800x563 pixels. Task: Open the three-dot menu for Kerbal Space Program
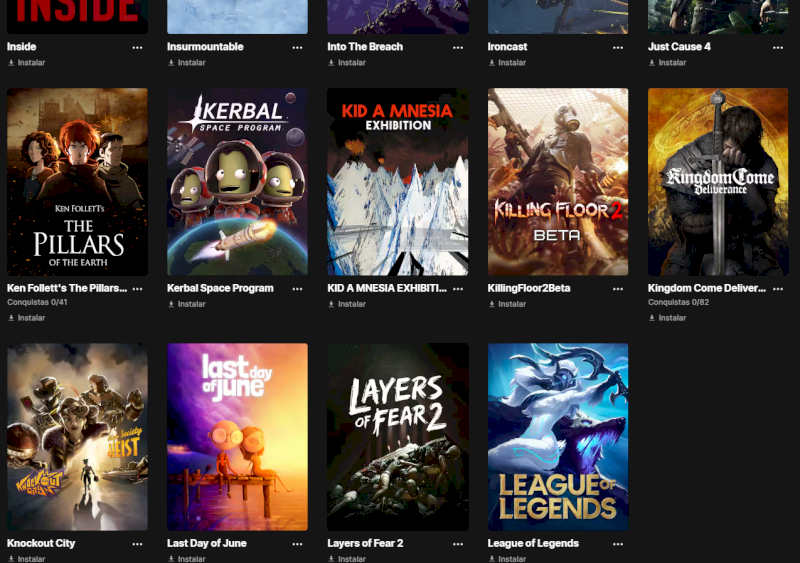pos(297,288)
